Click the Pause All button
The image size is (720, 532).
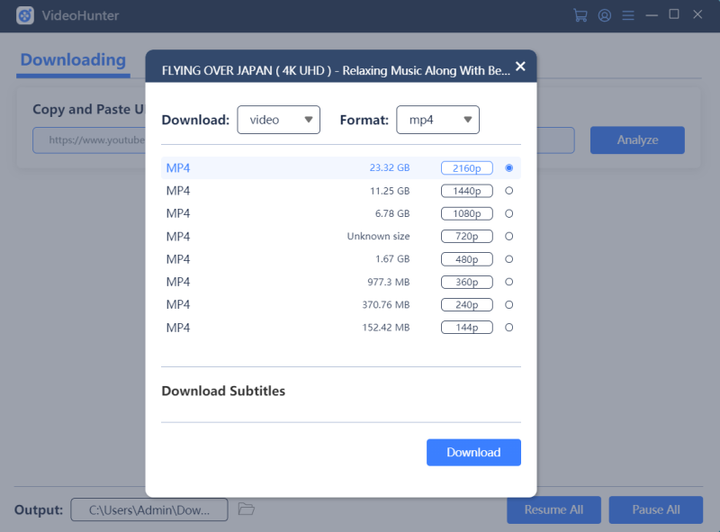pos(656,510)
